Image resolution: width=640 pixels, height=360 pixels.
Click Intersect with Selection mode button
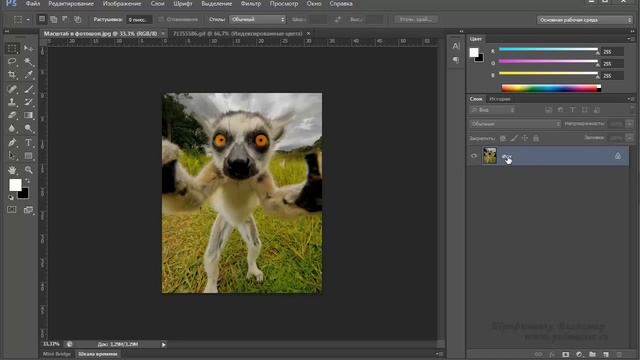point(77,19)
